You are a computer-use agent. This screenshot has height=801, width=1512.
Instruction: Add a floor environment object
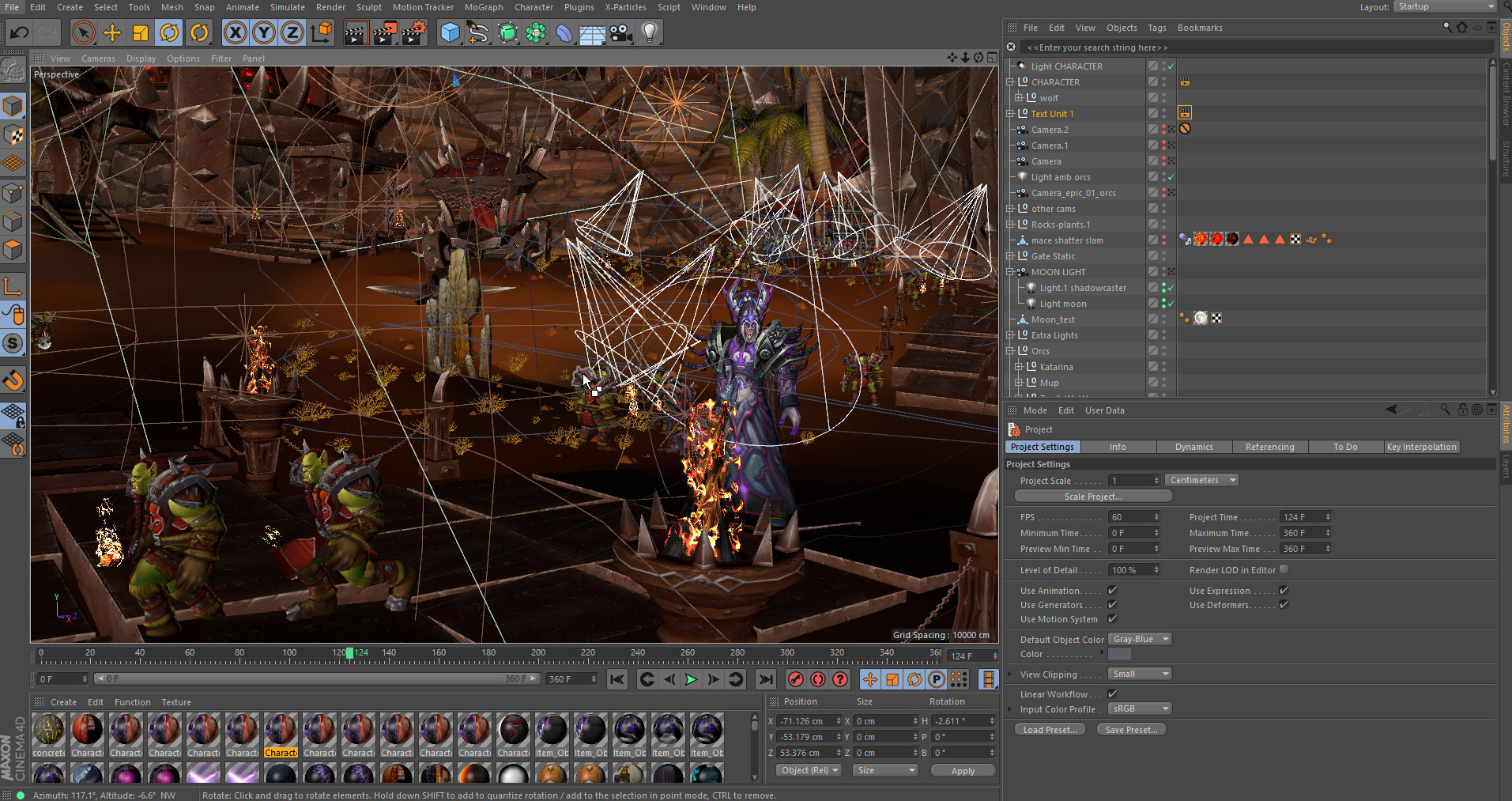592,33
